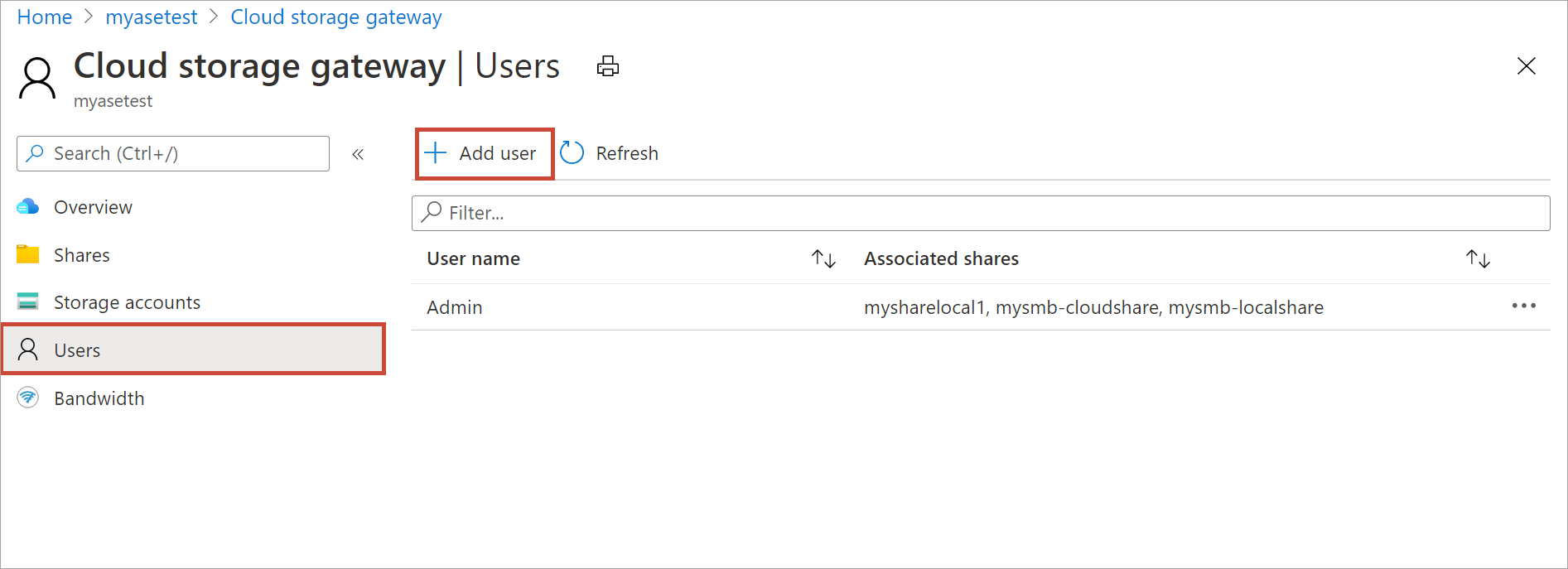This screenshot has height=569, width=1568.
Task: Go to Cloud storage gateway breadcrumb link
Action: (x=336, y=17)
